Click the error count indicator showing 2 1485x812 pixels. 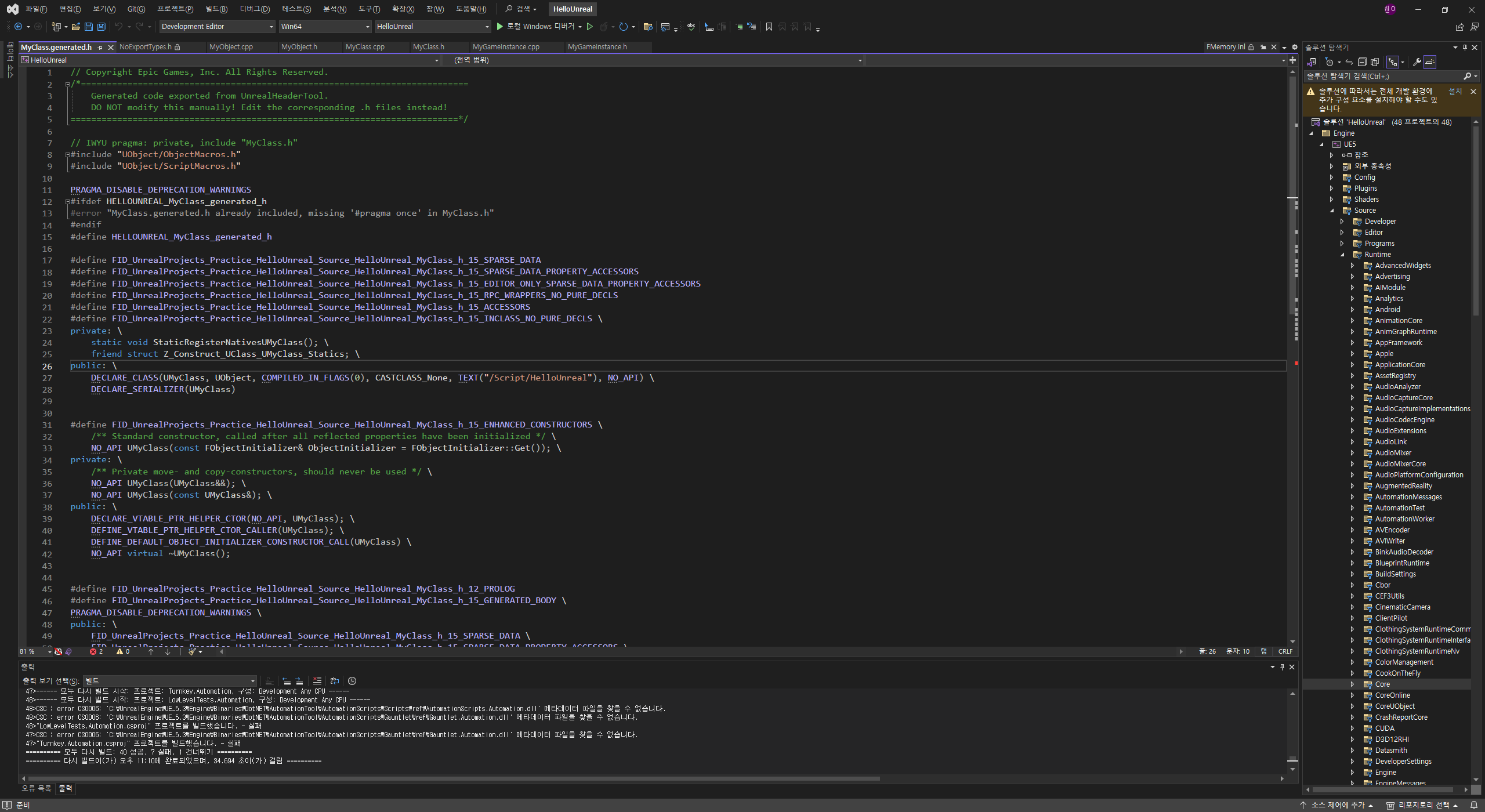coord(97,651)
